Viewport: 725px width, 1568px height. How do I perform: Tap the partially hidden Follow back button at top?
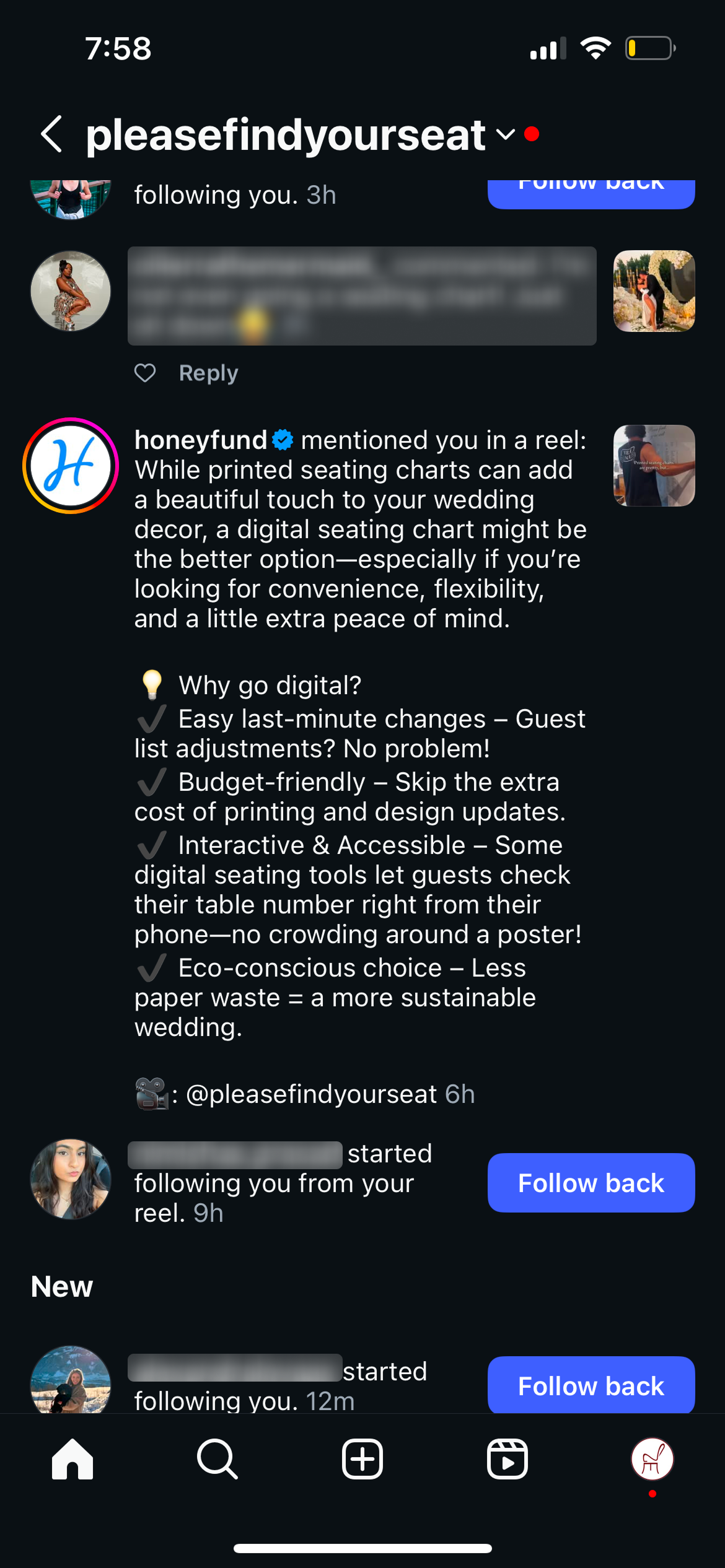(x=591, y=193)
